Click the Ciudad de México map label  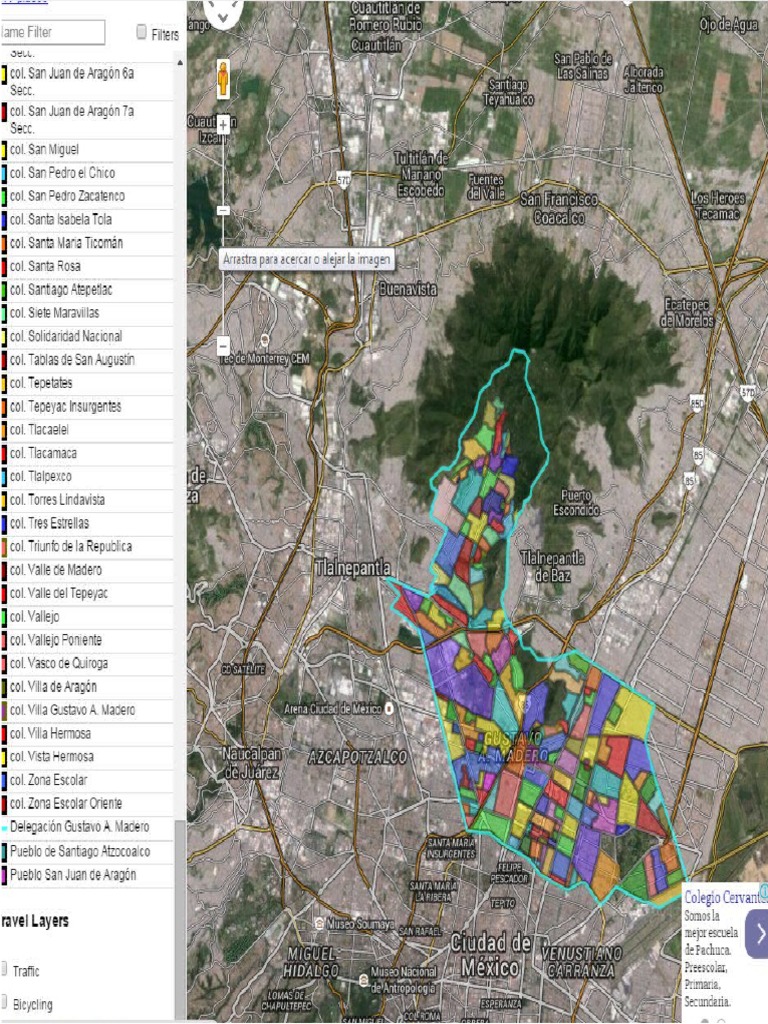[x=490, y=955]
